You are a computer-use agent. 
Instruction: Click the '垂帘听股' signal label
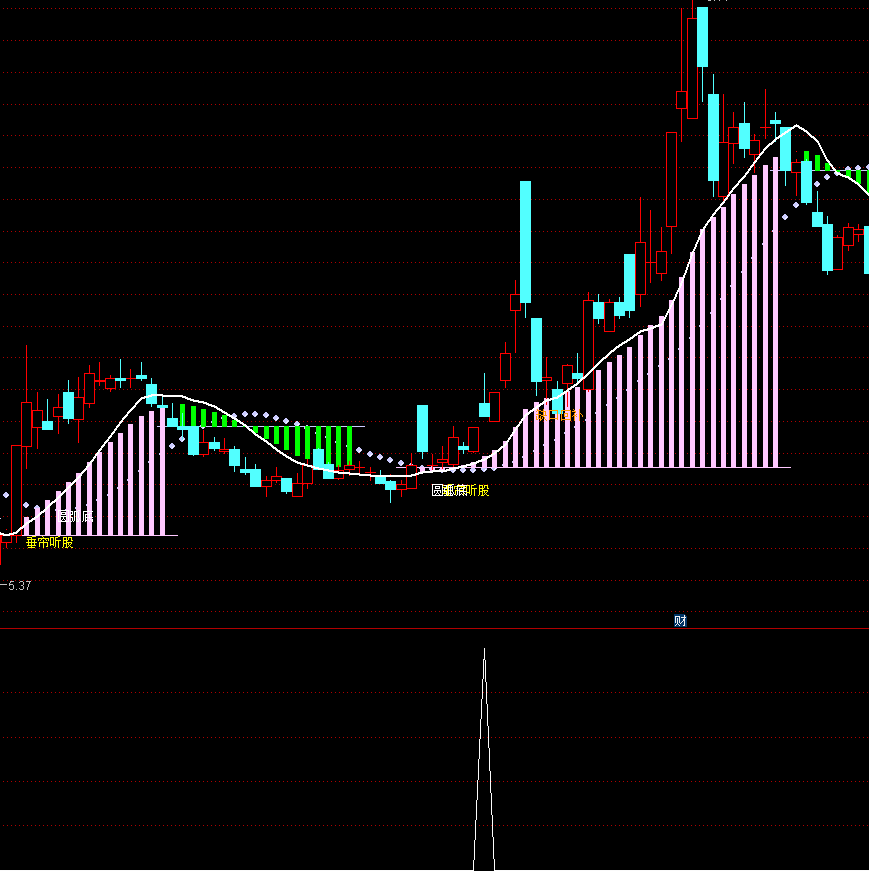coord(49,541)
